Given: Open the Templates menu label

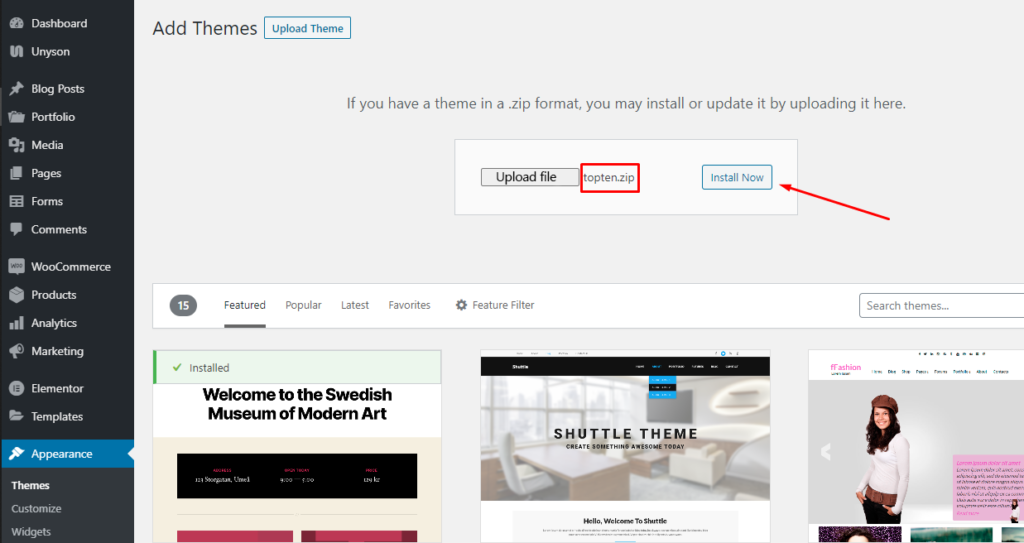Looking at the screenshot, I should tap(57, 416).
